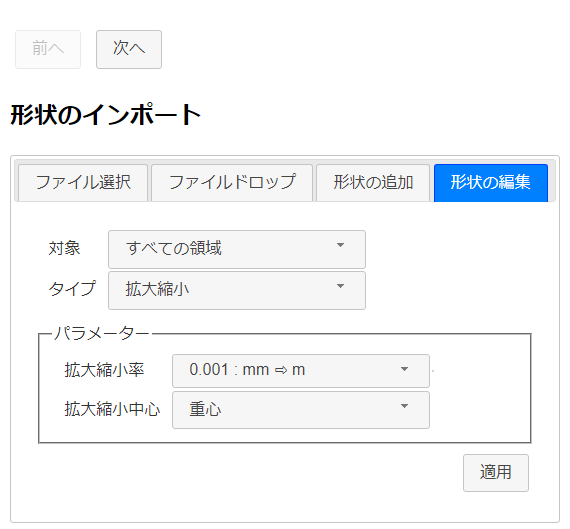
Task: Switch to the ファイル選択 tab
Action: pos(83,183)
